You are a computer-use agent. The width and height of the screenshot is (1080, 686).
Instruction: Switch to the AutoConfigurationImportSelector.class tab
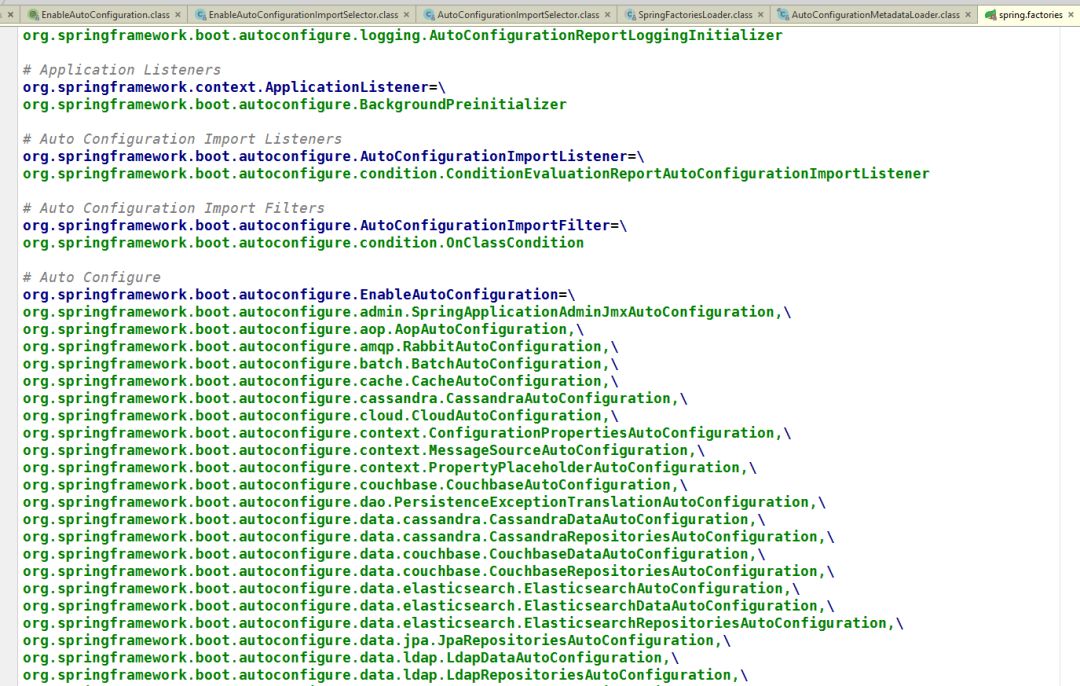[x=518, y=14]
